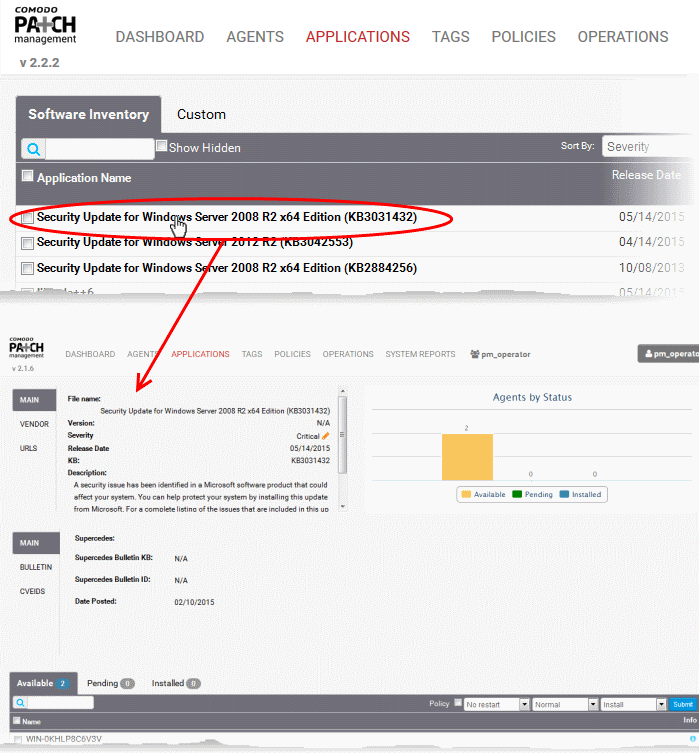
Task: Tick the Show Hidden checkbox
Action: point(162,146)
